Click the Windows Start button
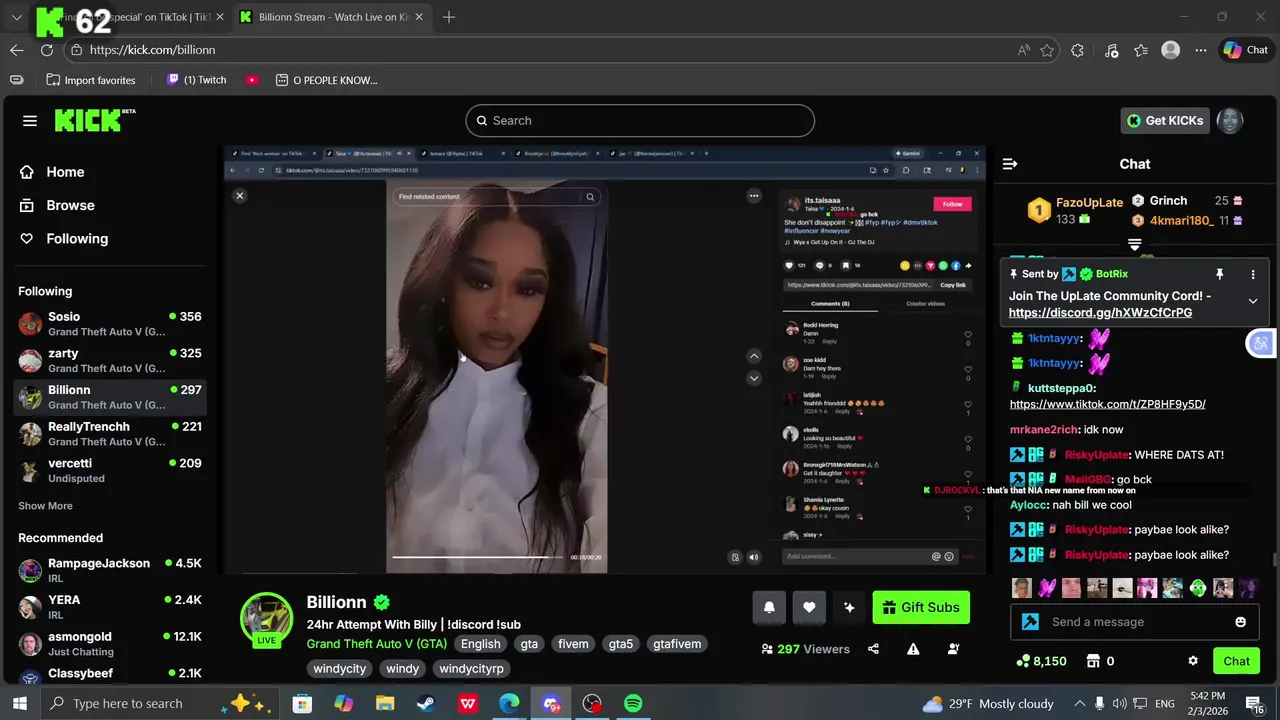This screenshot has width=1280, height=720. 19,704
